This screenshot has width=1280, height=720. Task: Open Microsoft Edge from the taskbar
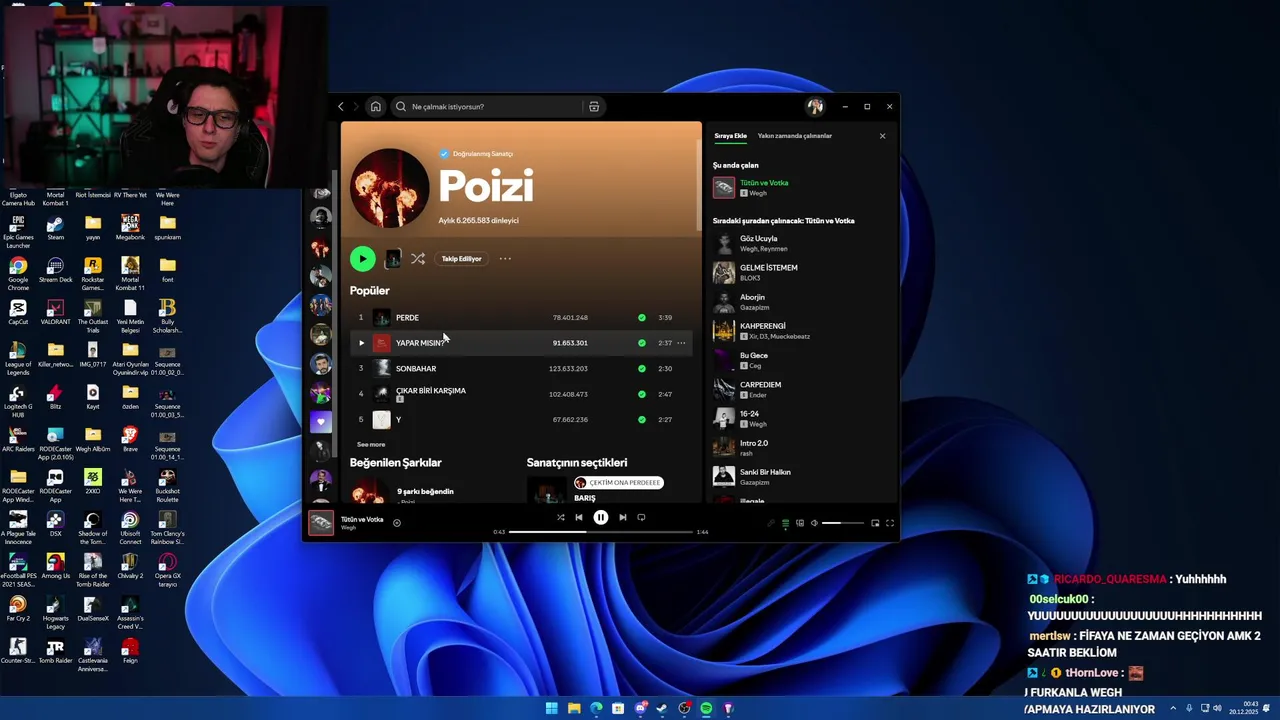[596, 708]
